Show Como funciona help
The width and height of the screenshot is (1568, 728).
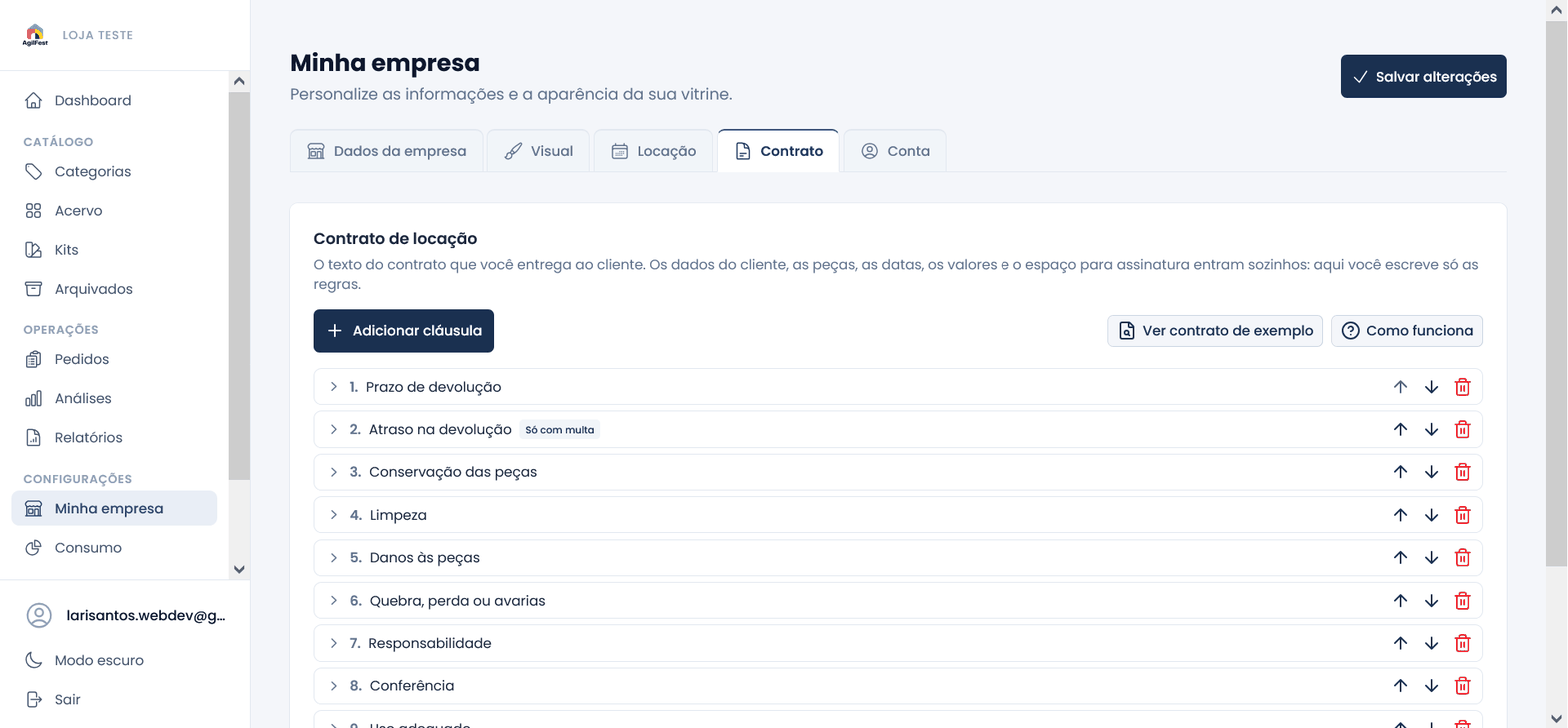click(1407, 331)
